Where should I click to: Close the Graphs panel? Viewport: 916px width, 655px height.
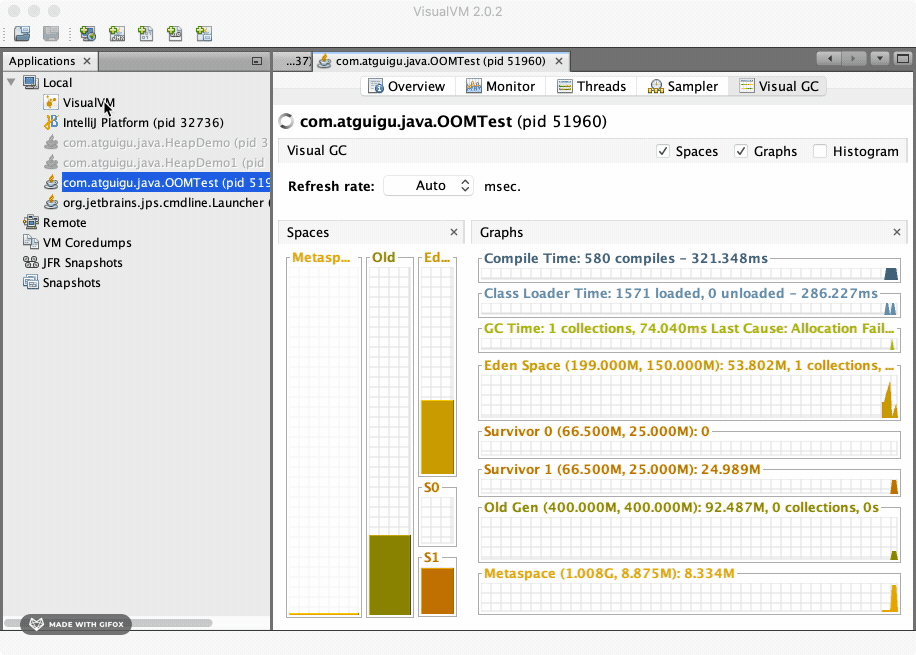point(897,232)
